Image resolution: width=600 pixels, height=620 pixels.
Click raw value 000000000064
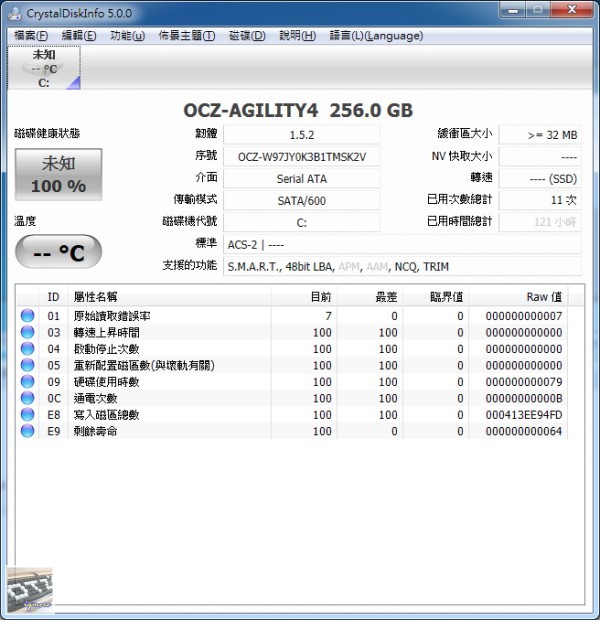(x=524, y=431)
